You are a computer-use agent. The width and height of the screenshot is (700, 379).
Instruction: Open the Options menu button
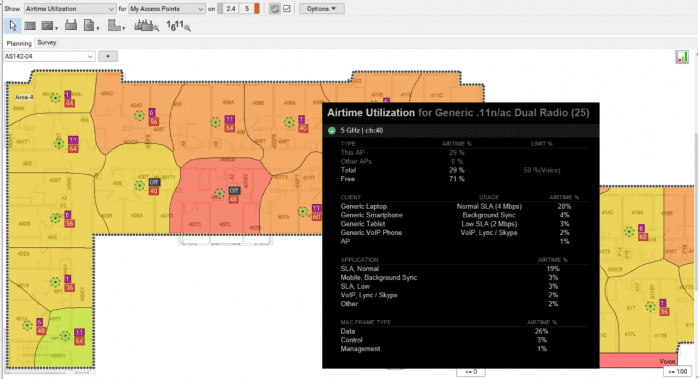(321, 8)
